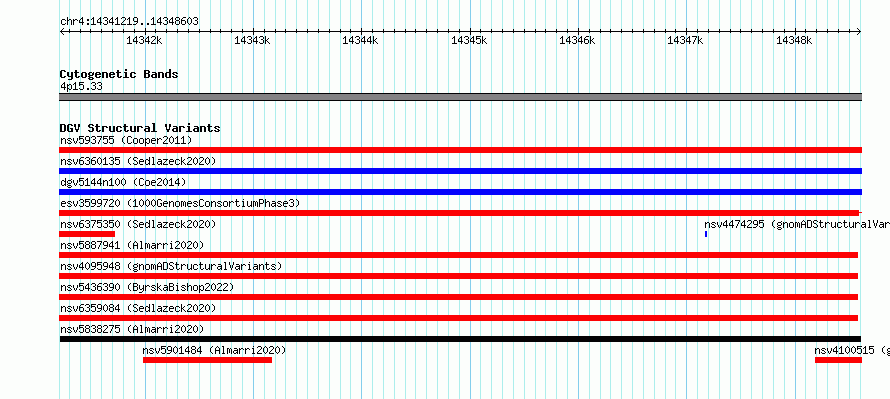
Task: Select the black bar under nsv5838275
Action: click(x=460, y=339)
